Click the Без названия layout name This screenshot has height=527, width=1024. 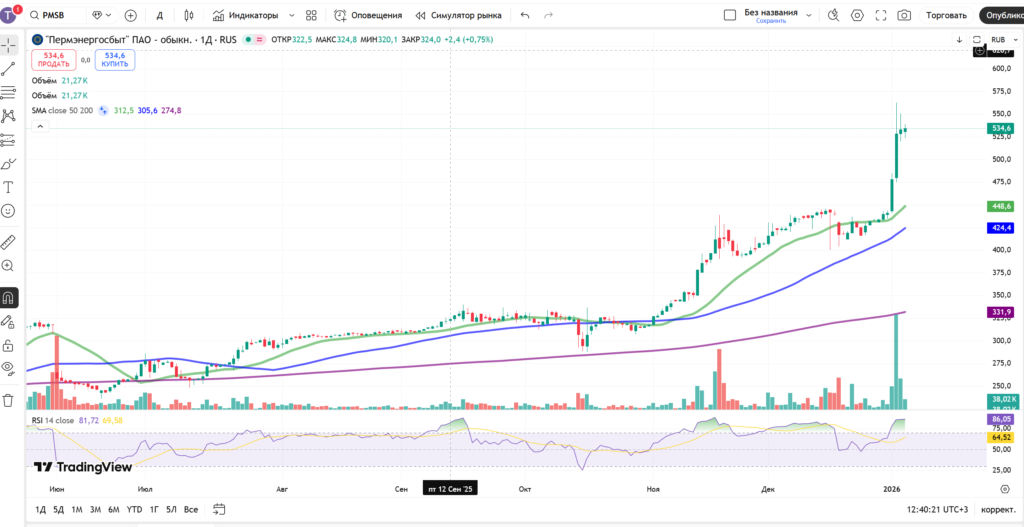[x=771, y=12]
